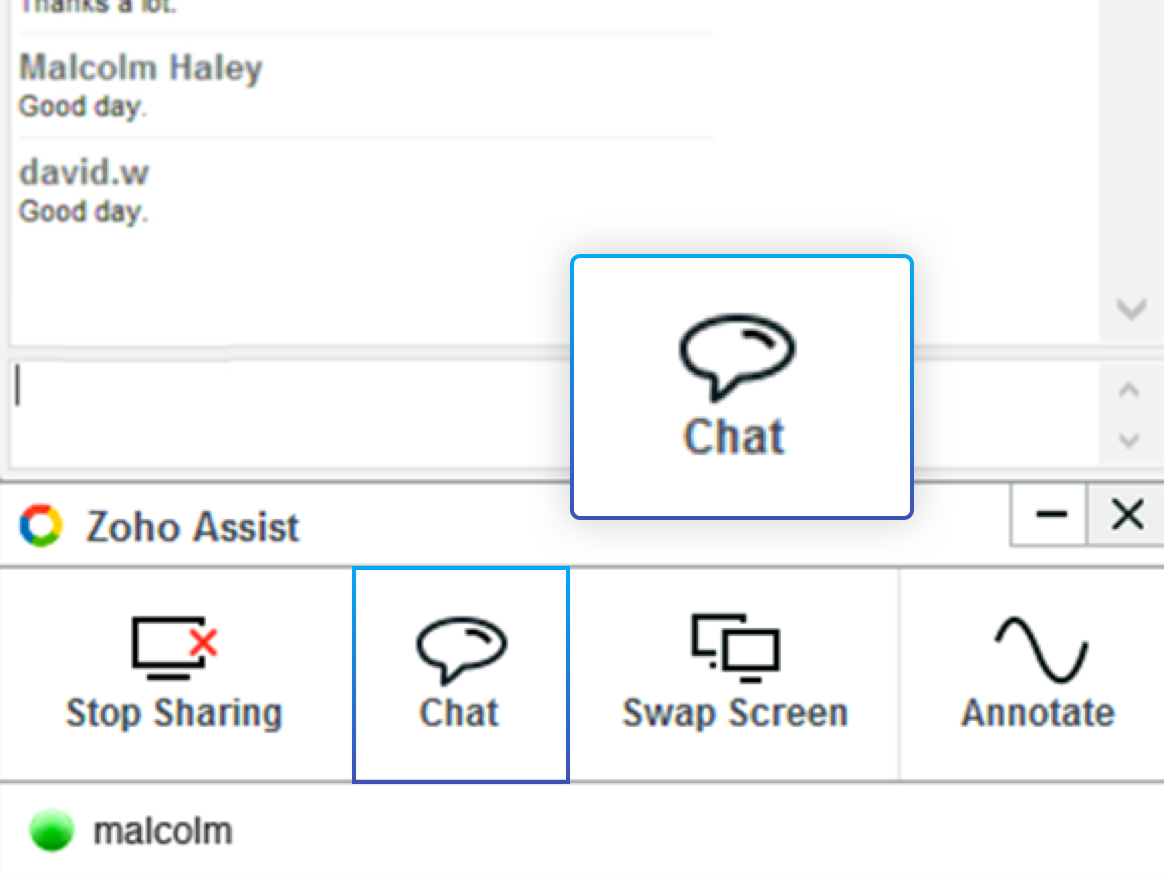Minimize the Zoho Assist panel
The height and width of the screenshot is (876, 1164).
coord(1050,516)
